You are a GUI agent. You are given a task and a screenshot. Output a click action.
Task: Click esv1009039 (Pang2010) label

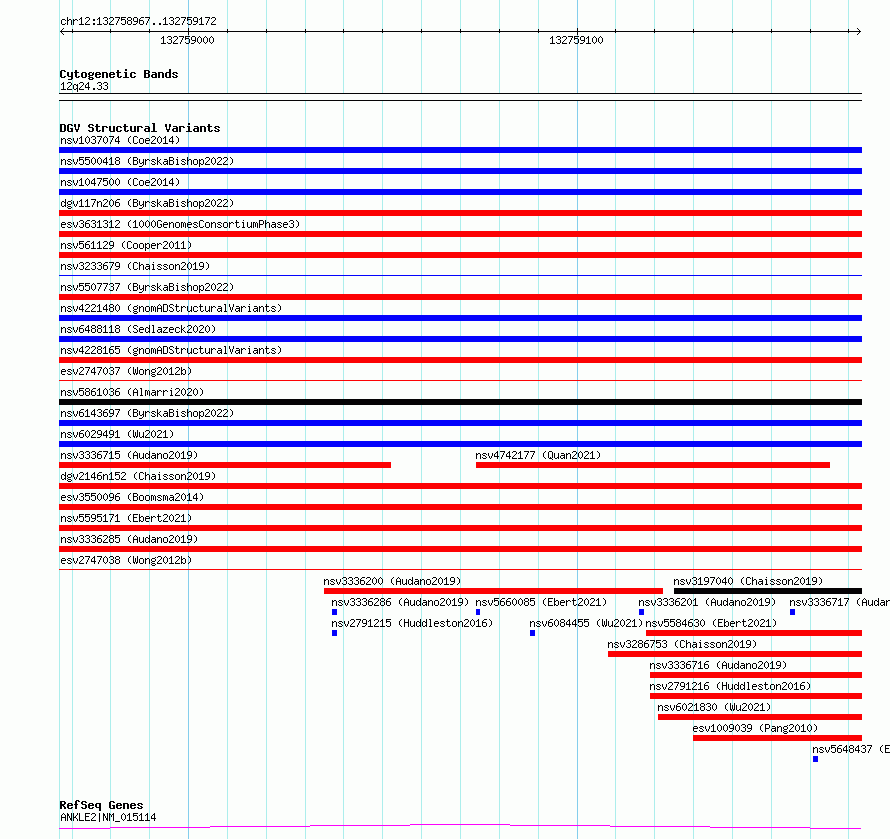[x=755, y=728]
